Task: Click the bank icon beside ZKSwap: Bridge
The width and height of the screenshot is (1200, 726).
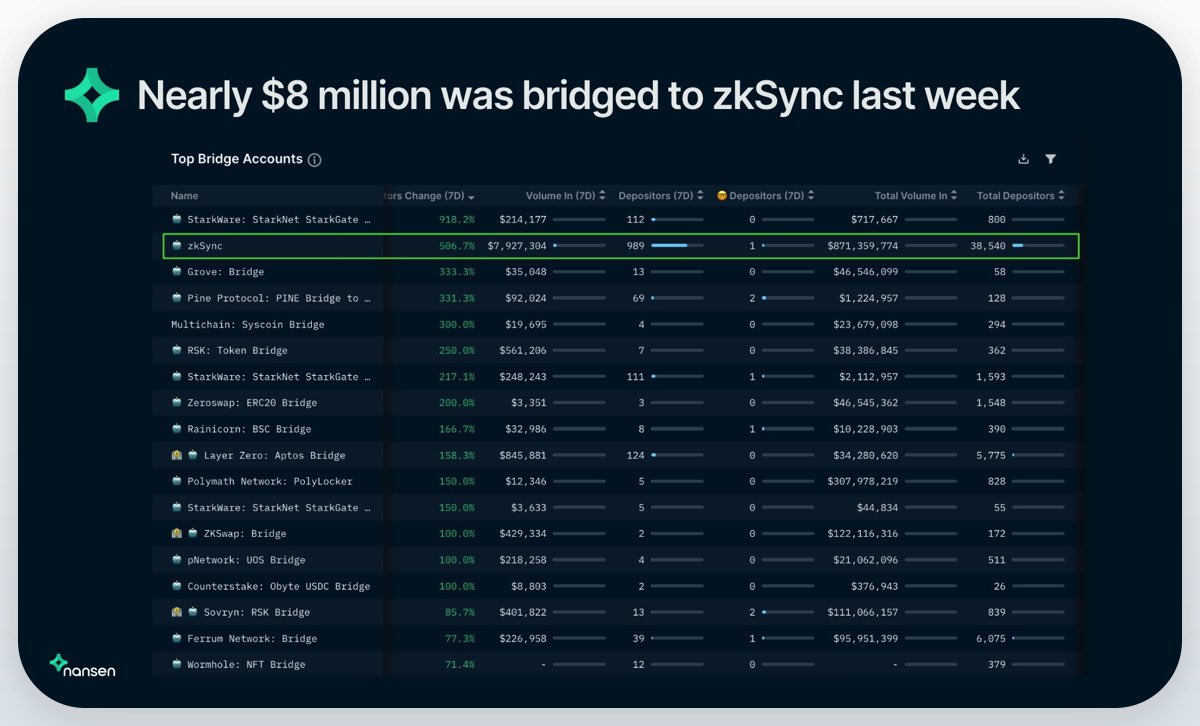Action: click(177, 533)
